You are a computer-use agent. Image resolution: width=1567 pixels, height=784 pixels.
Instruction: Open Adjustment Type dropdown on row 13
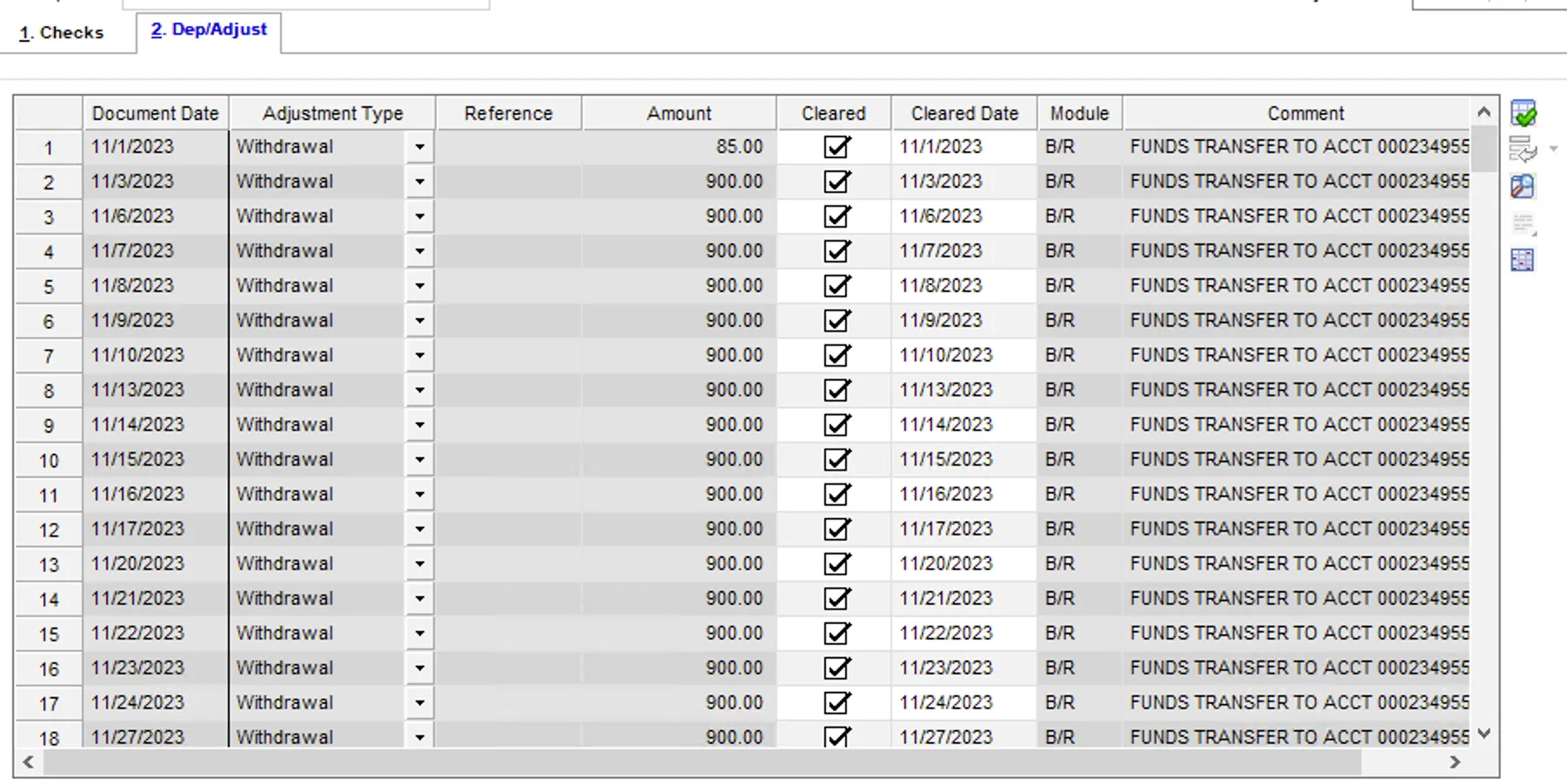pyautogui.click(x=419, y=564)
